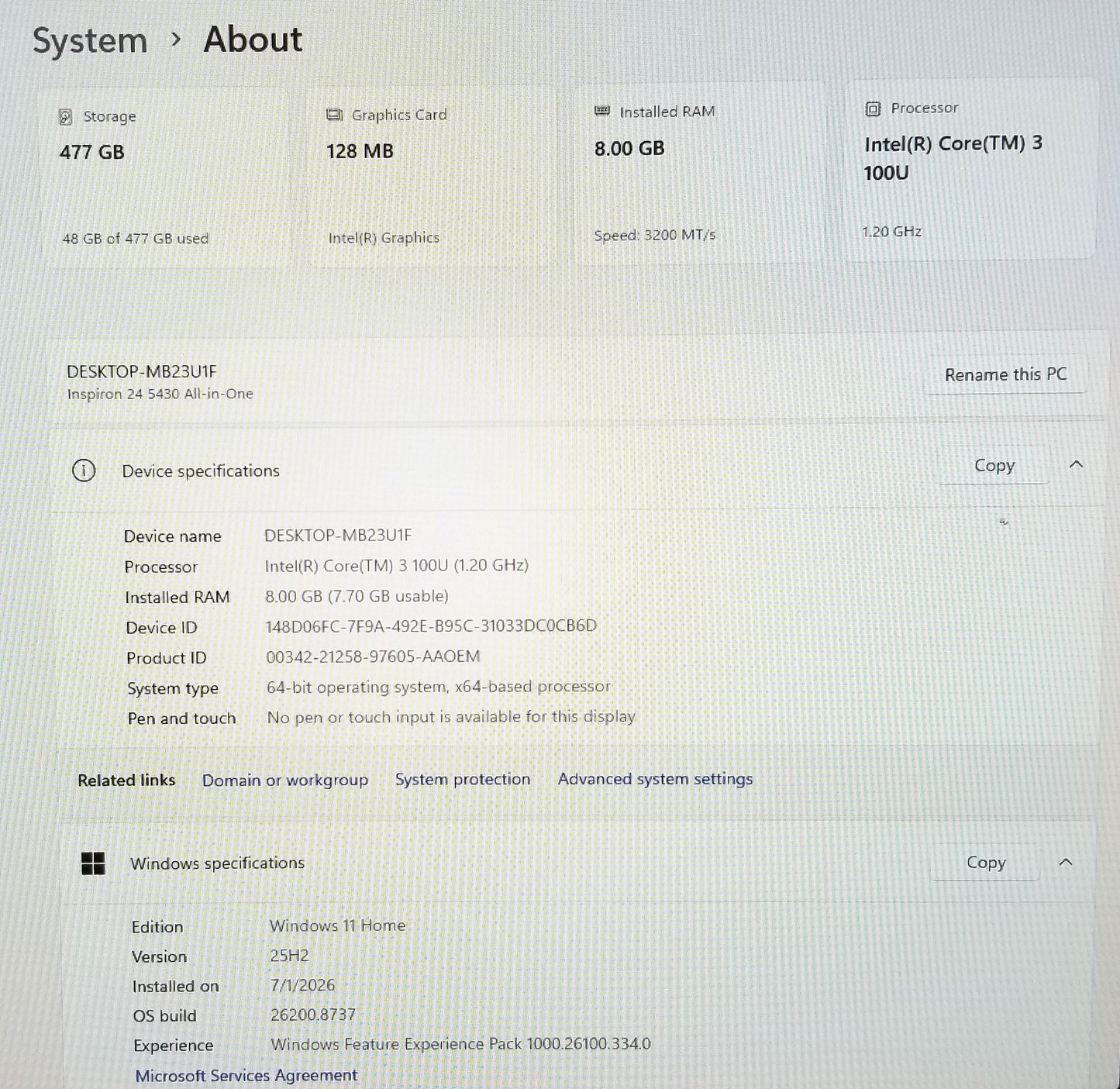Click the 8.00 GB (7.70 GB usable) value
The height and width of the screenshot is (1089, 1120).
click(357, 596)
